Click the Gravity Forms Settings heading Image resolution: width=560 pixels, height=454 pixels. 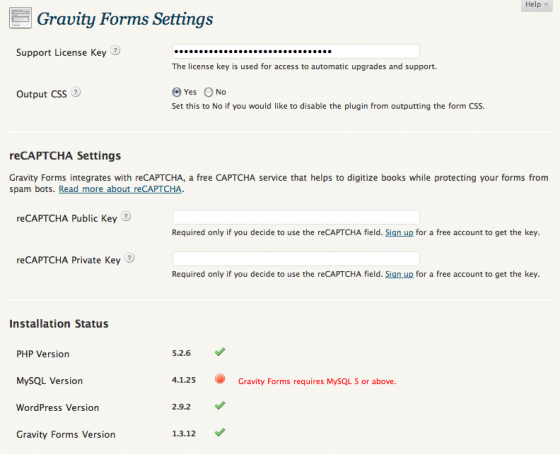pos(125,19)
